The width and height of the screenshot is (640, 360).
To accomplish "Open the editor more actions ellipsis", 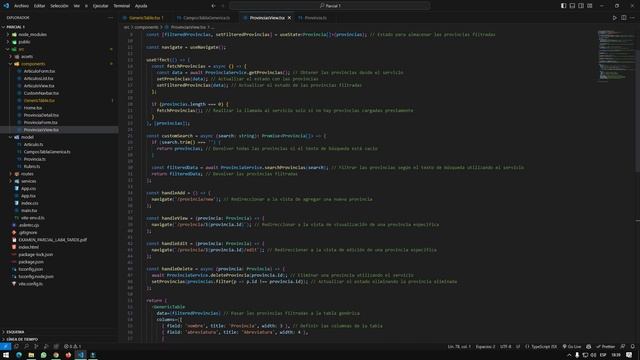I will (x=632, y=18).
